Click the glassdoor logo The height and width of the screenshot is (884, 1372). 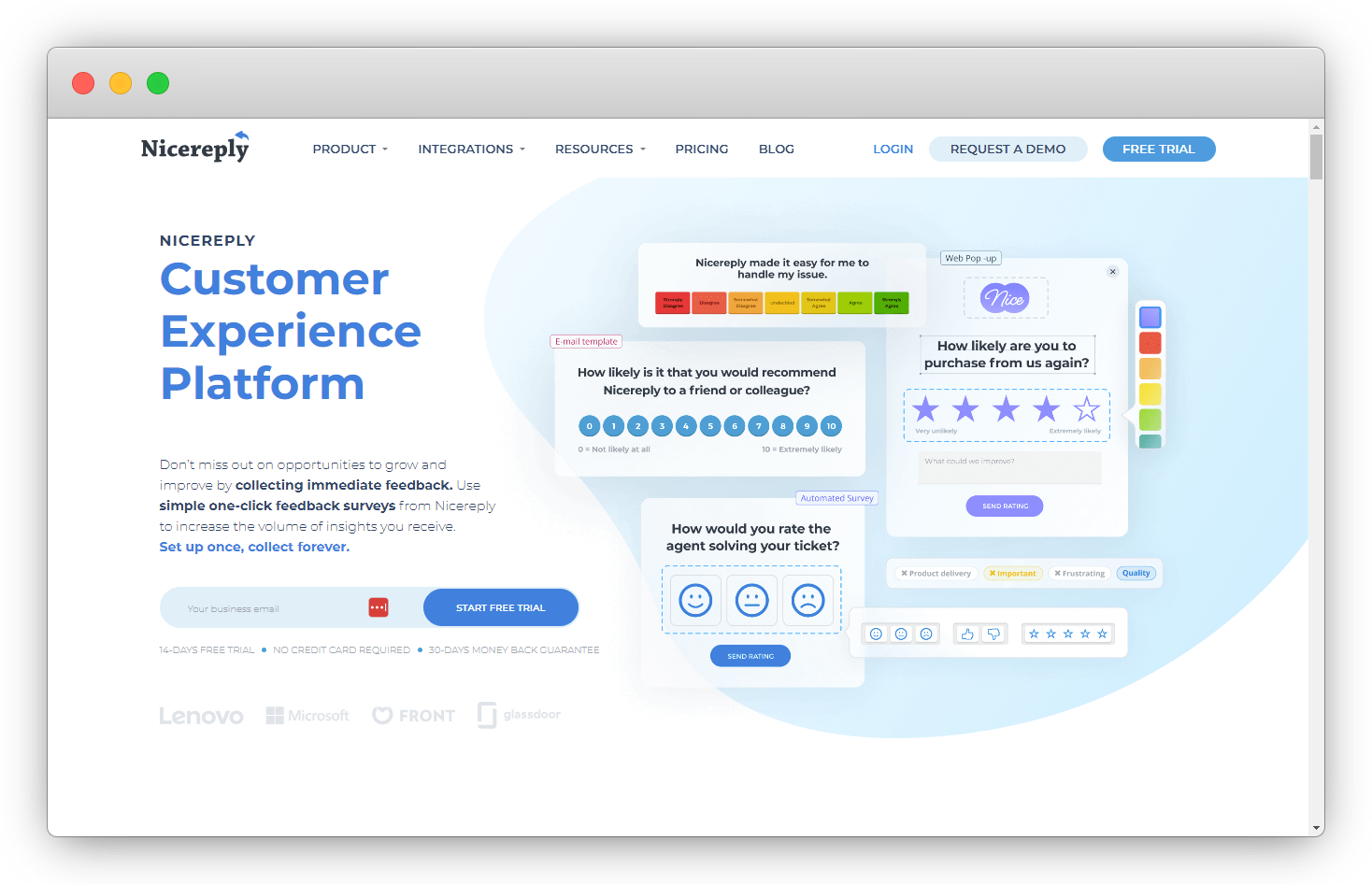[x=519, y=715]
